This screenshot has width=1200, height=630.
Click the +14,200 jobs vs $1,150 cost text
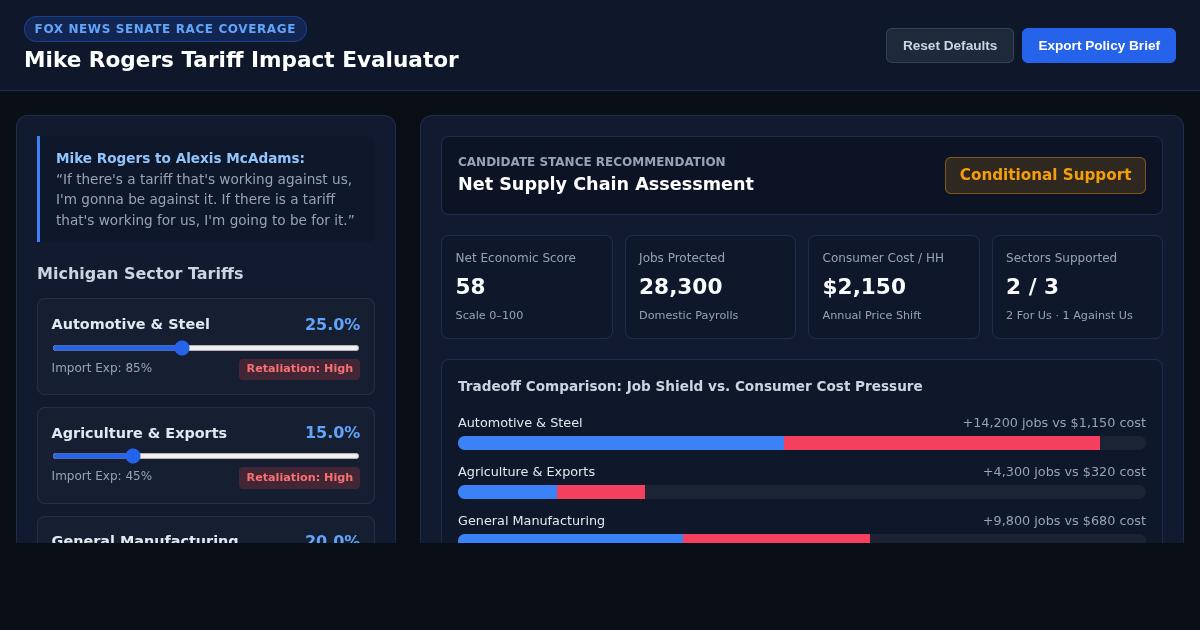click(1054, 423)
